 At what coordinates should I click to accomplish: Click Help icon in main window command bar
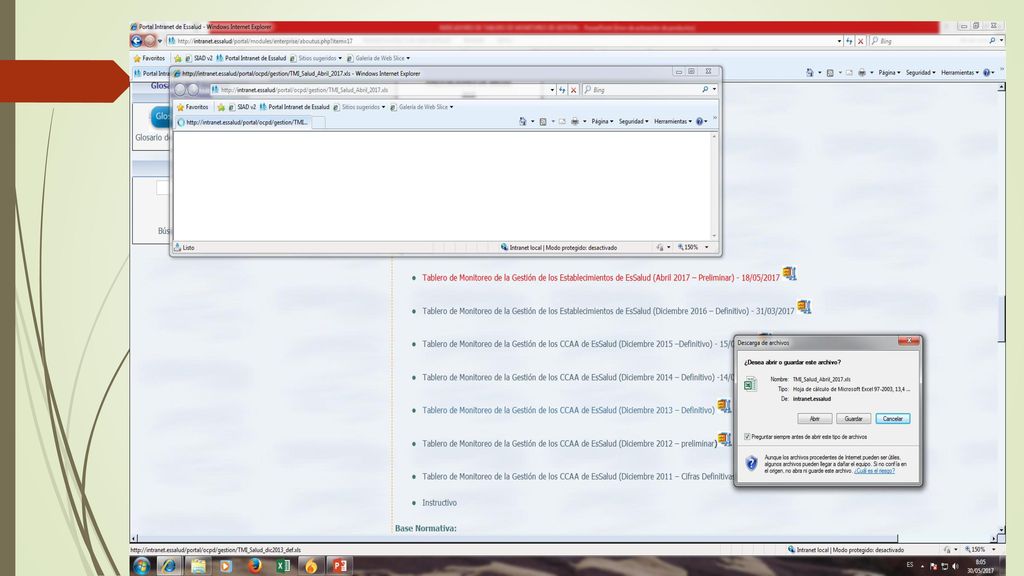point(987,72)
